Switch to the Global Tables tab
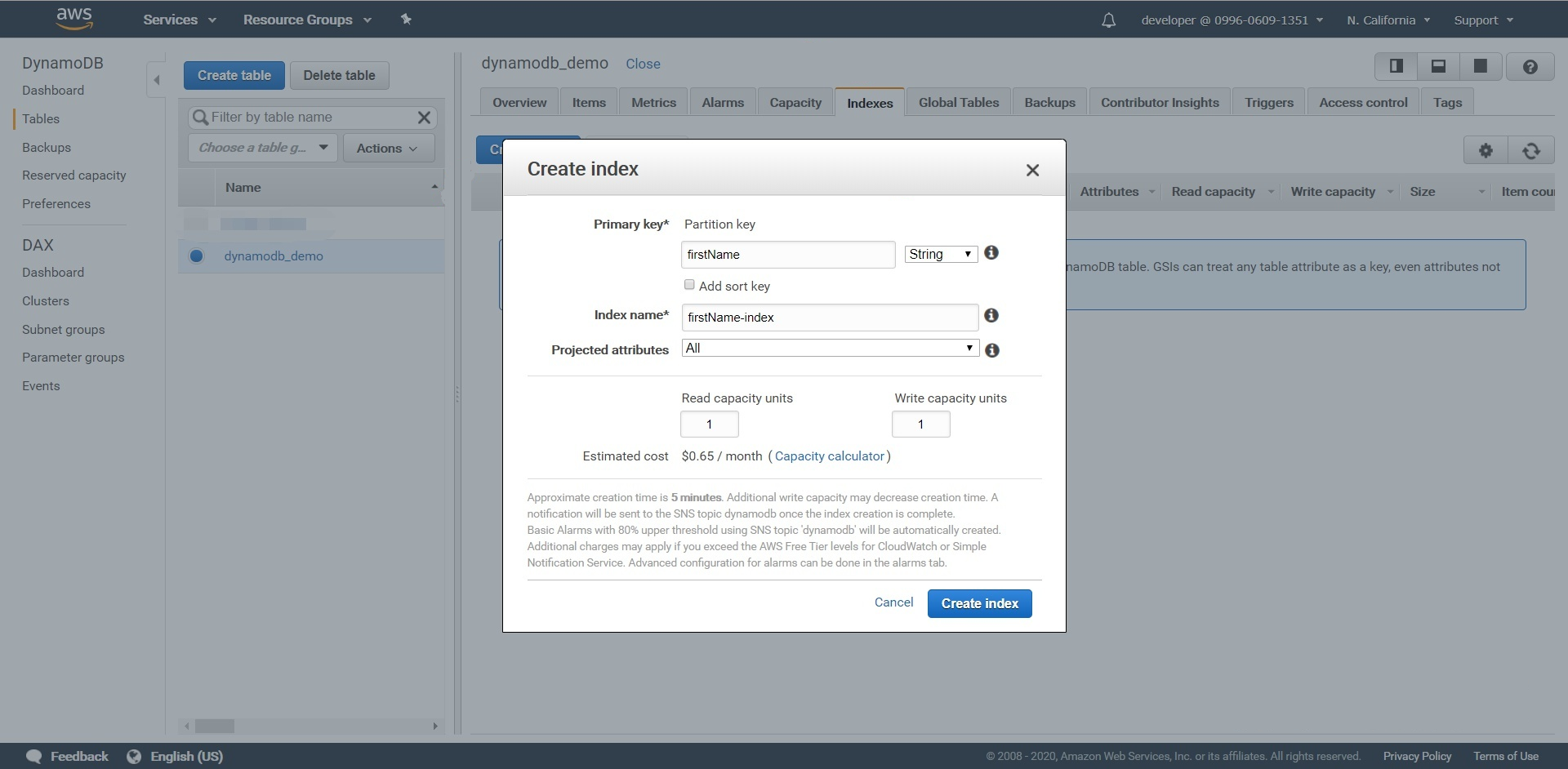 tap(959, 102)
